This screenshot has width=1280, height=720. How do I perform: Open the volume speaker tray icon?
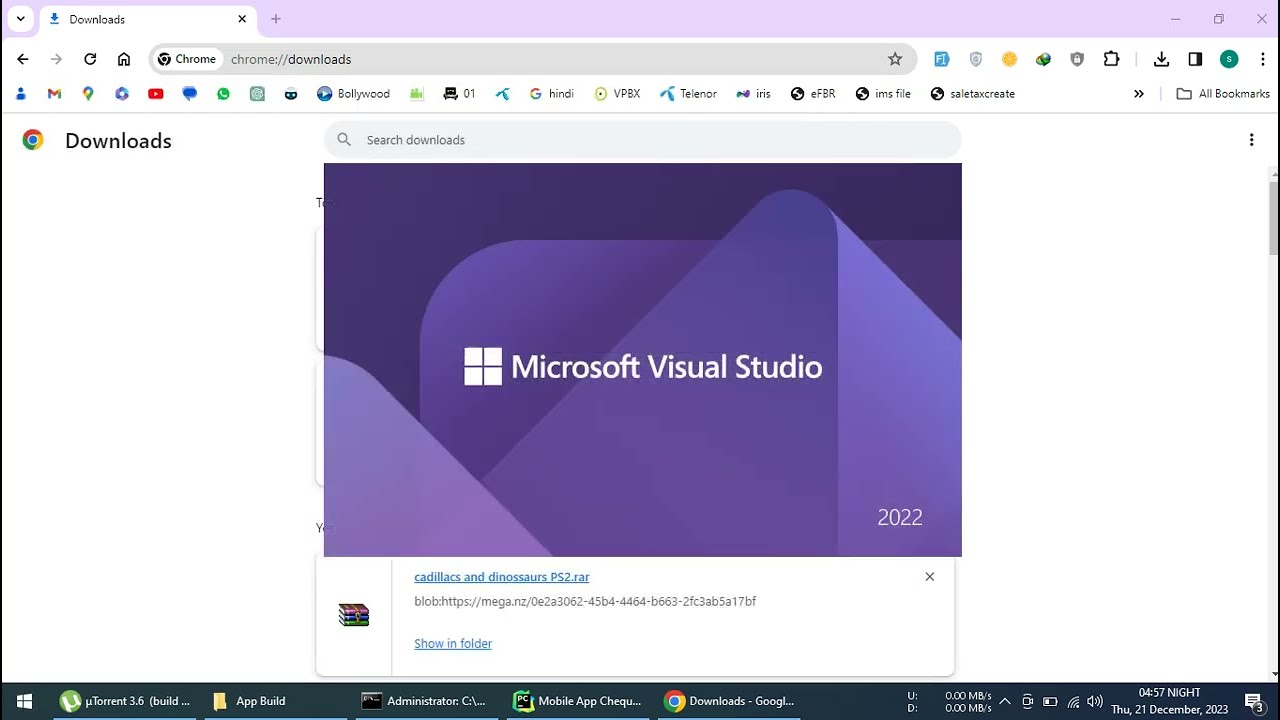[1095, 701]
